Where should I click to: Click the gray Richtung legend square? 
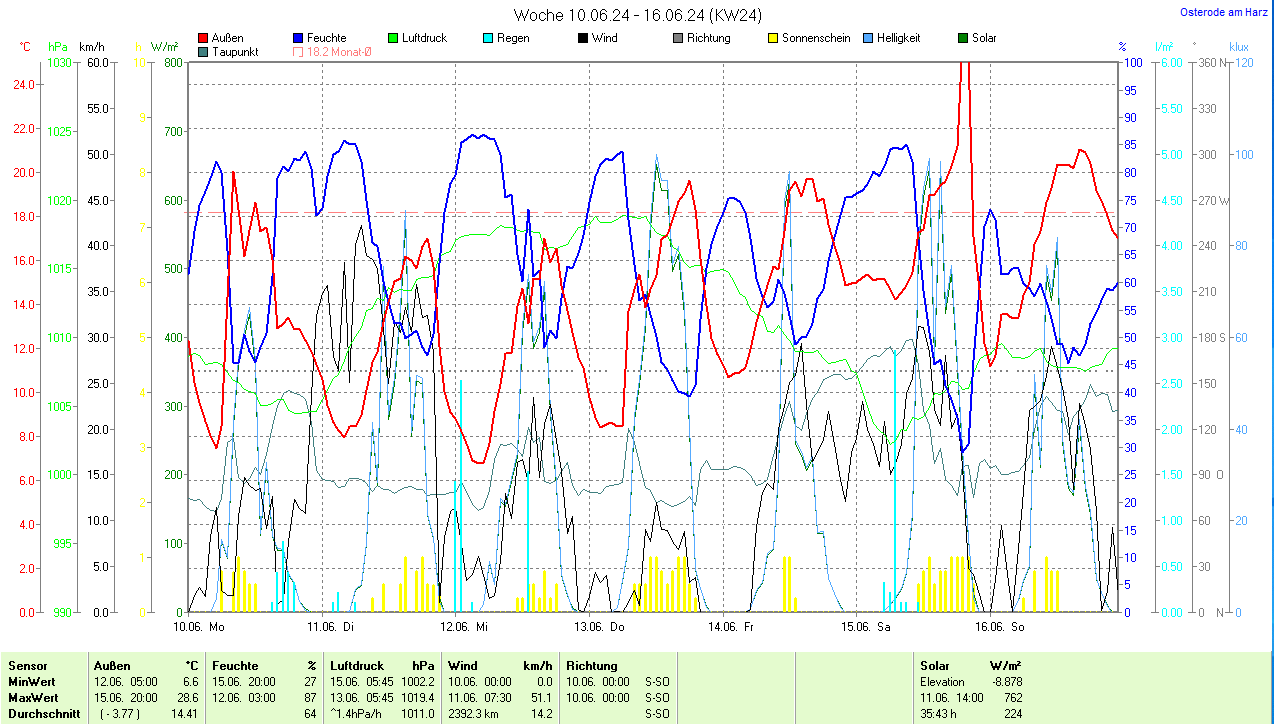678,38
